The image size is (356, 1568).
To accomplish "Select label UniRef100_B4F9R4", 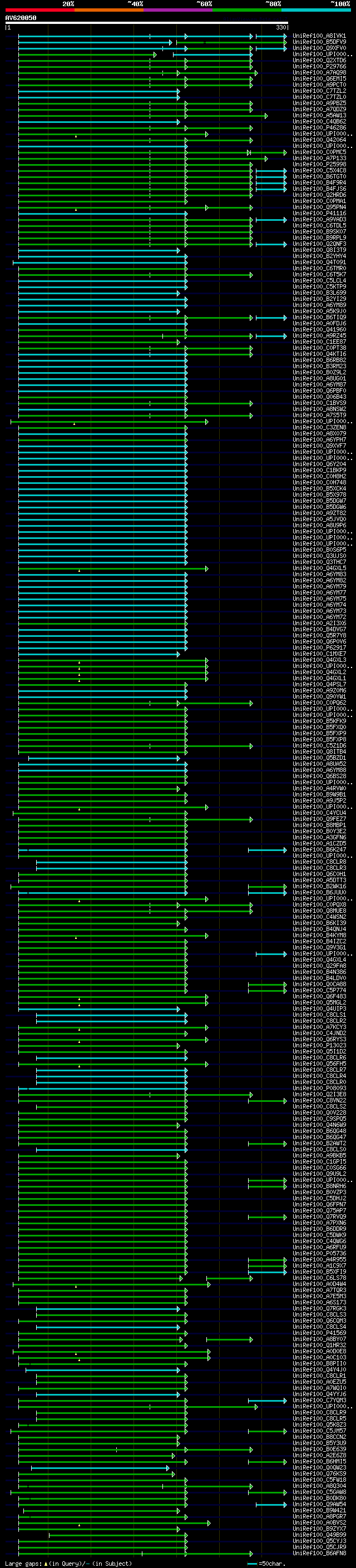I will coord(319,183).
